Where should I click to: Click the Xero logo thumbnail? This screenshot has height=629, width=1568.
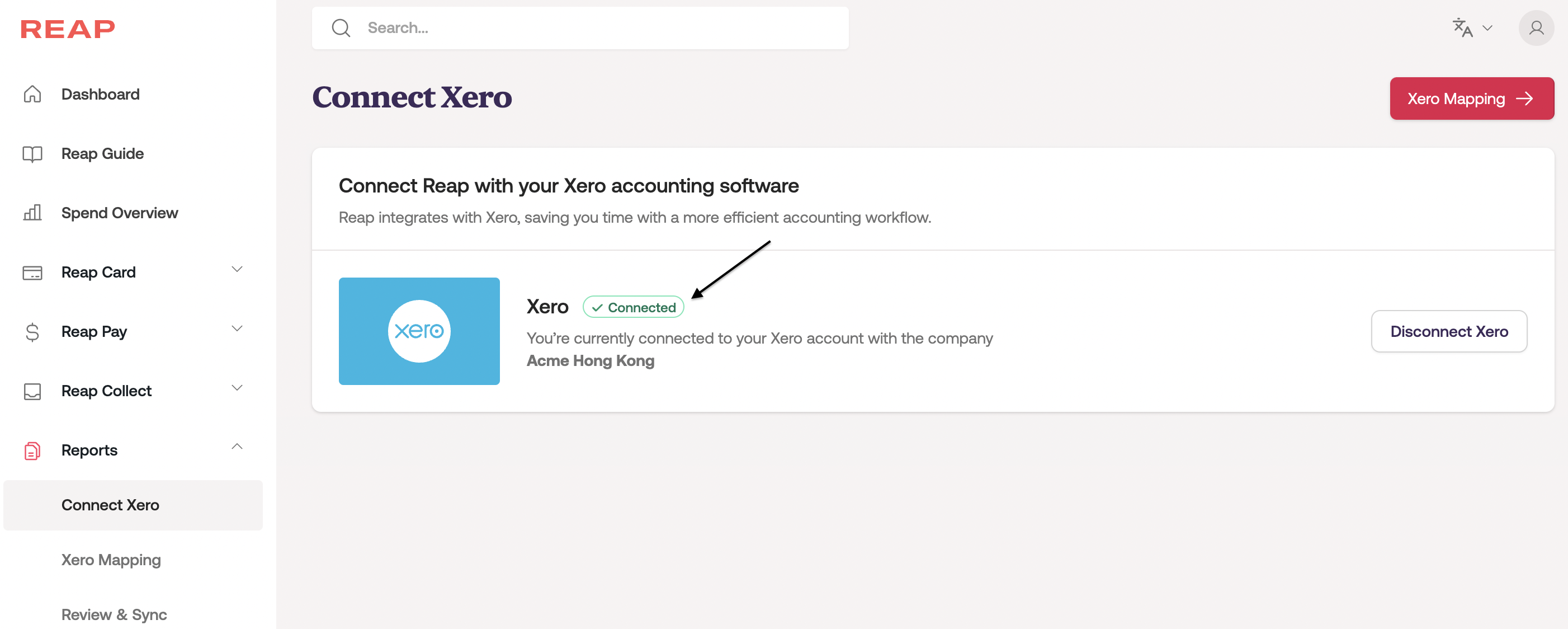tap(419, 331)
